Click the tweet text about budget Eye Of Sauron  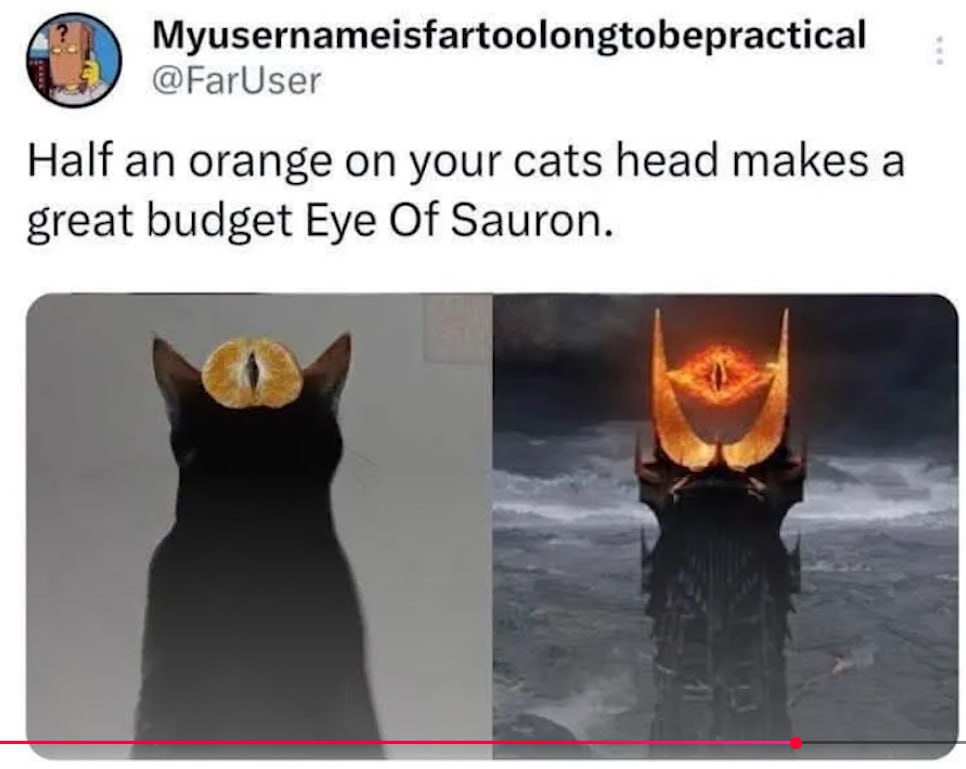(x=465, y=190)
